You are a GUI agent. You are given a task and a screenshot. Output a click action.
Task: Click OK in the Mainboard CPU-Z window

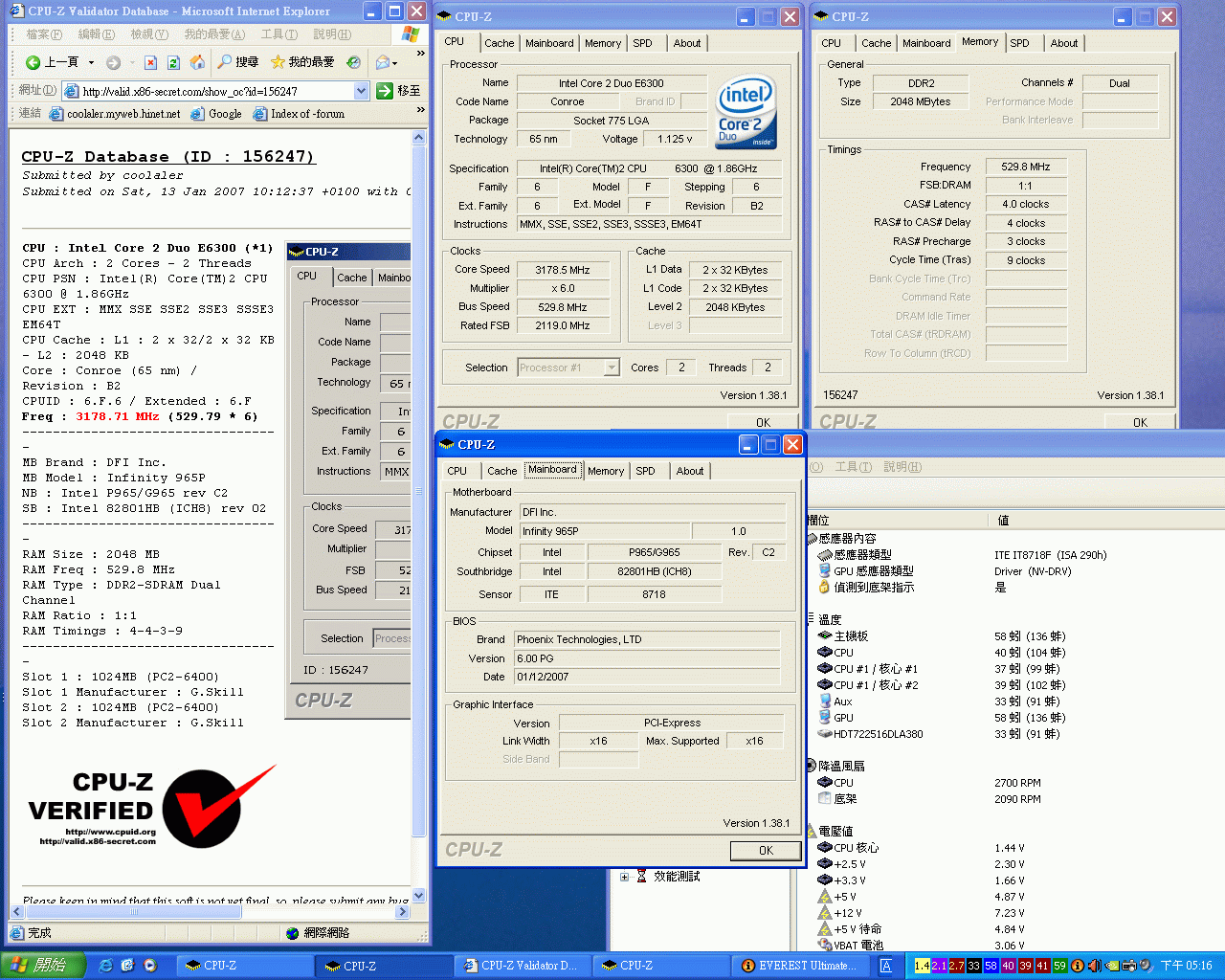(766, 851)
